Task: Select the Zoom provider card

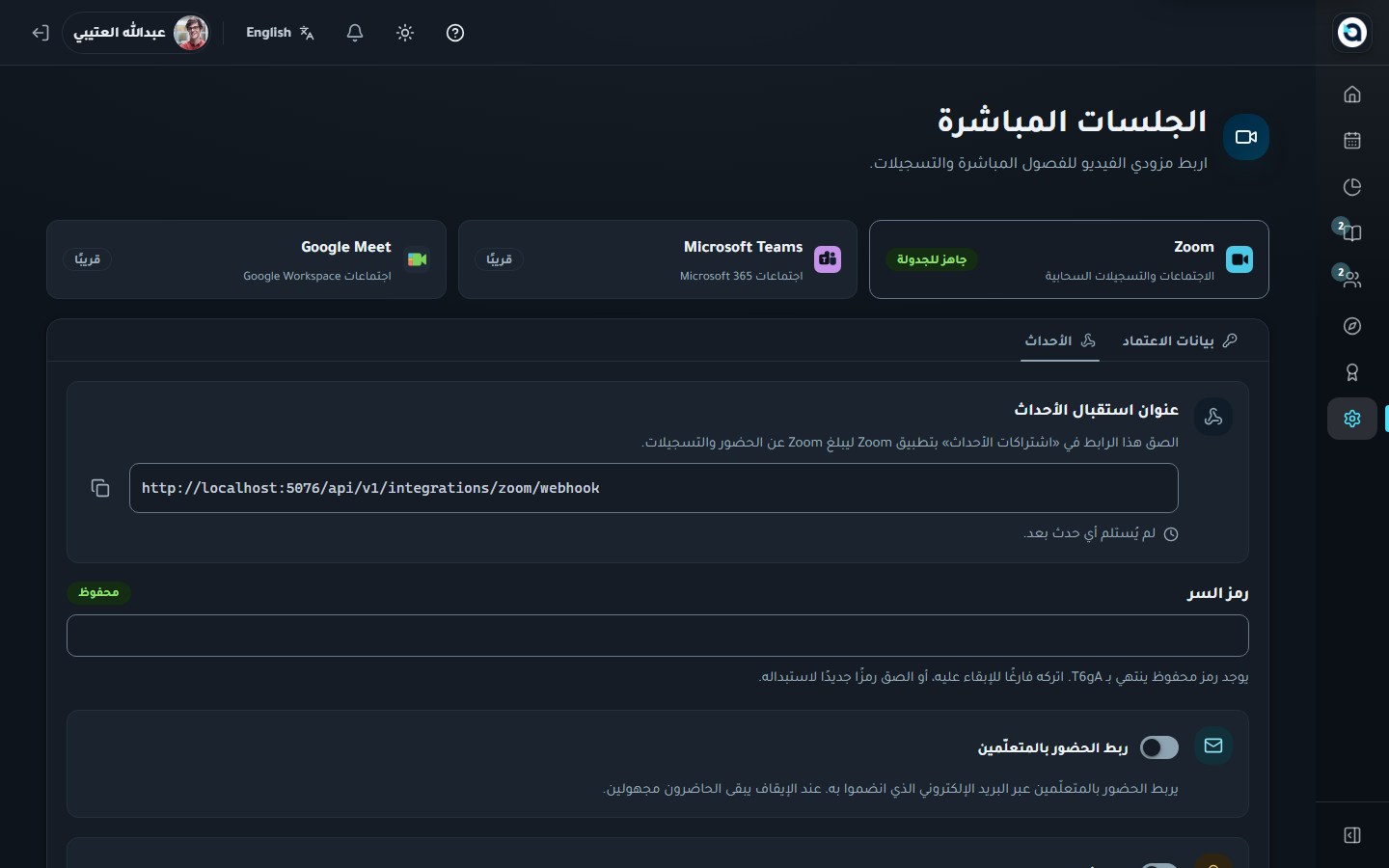Action: pos(1069,259)
